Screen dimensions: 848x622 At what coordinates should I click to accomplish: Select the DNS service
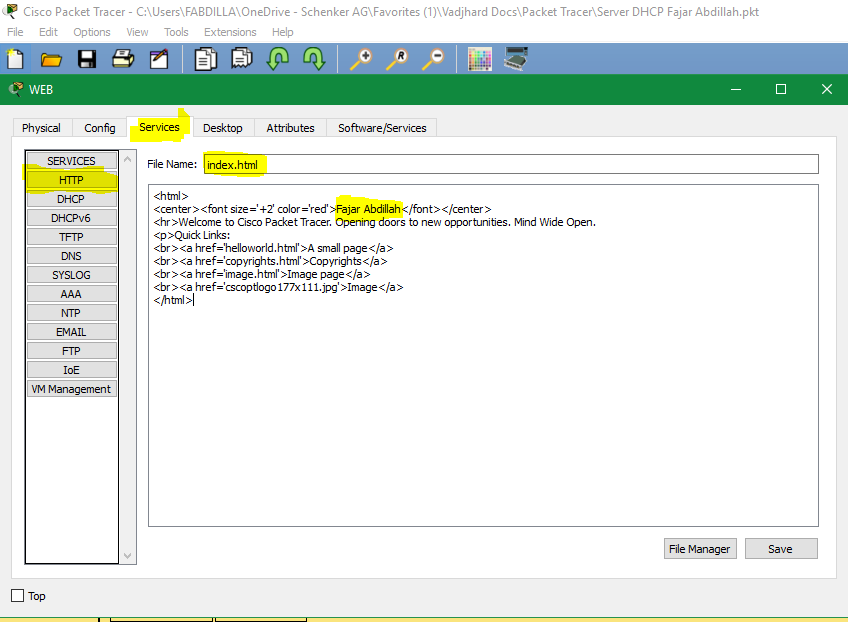(x=71, y=256)
